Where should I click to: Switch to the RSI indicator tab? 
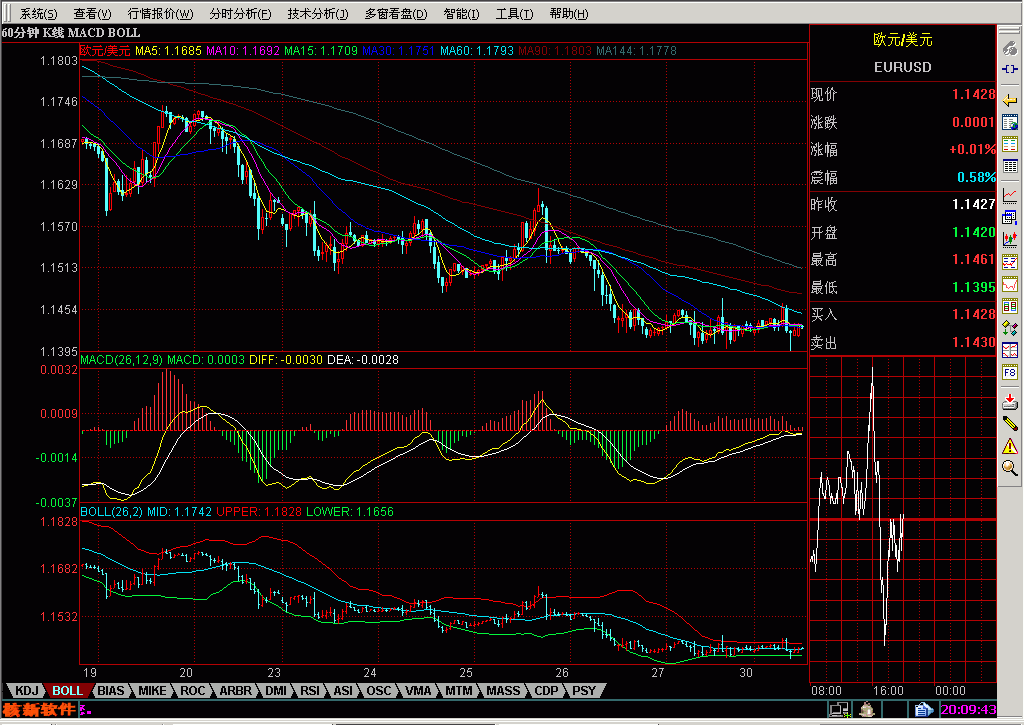pyautogui.click(x=310, y=690)
